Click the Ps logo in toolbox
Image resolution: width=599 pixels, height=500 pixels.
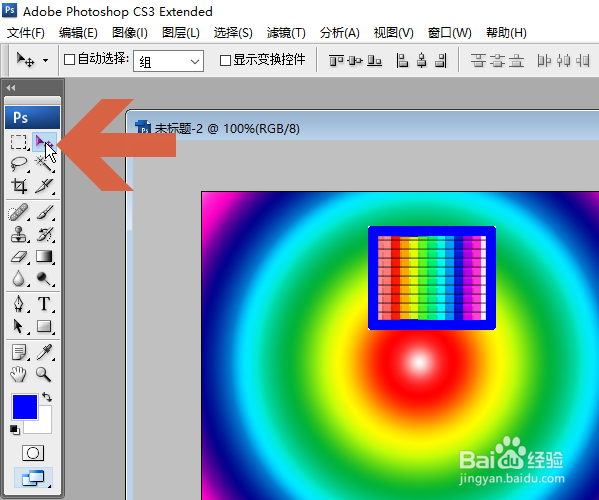(x=32, y=117)
